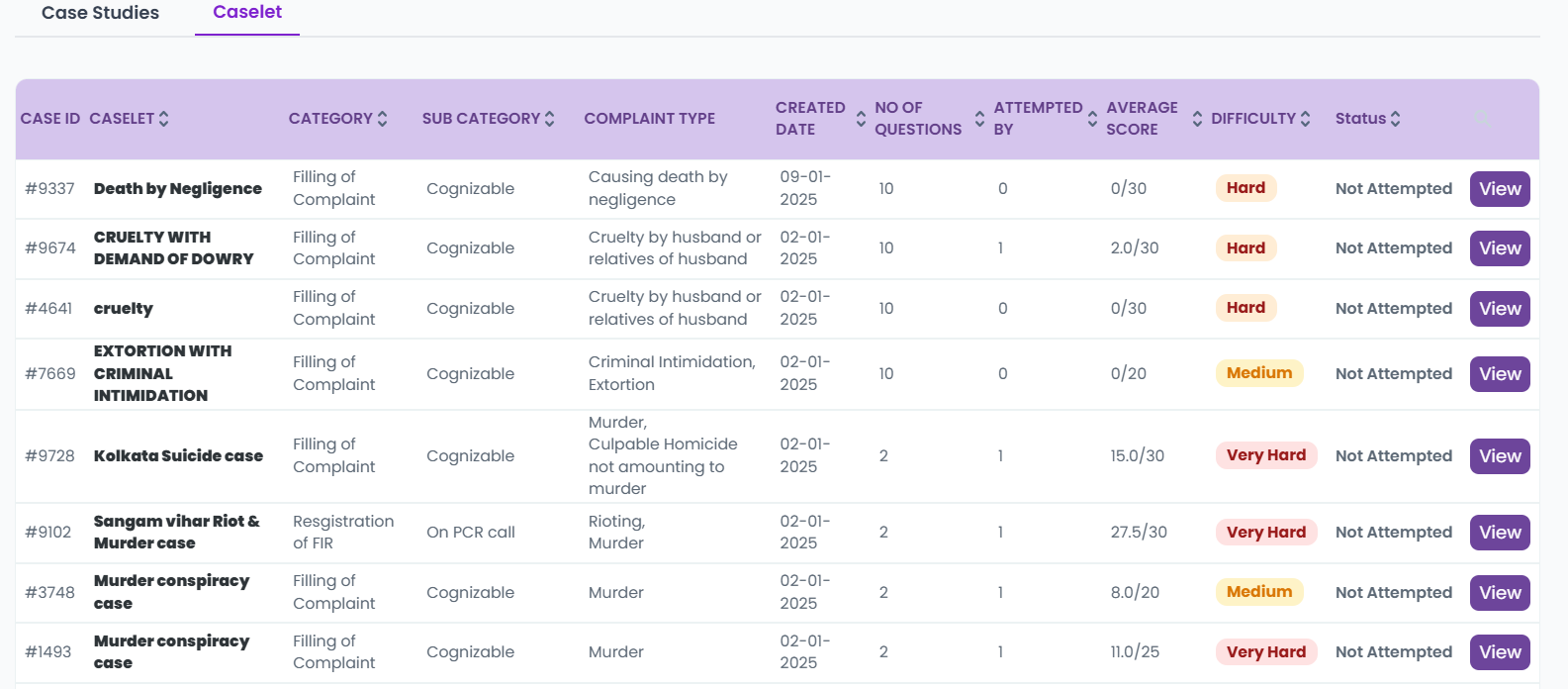This screenshot has width=1568, height=689.
Task: Select the Caselet tab
Action: pos(247,12)
